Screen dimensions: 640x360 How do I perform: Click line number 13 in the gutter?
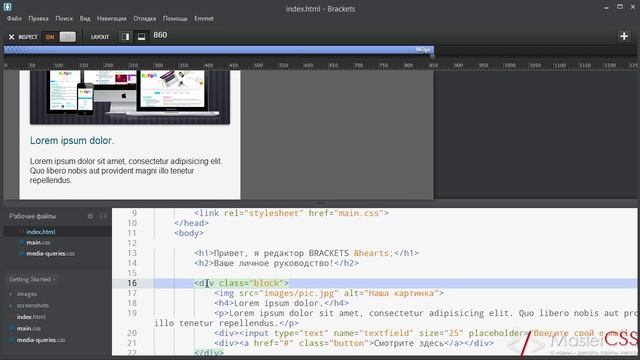tap(132, 253)
